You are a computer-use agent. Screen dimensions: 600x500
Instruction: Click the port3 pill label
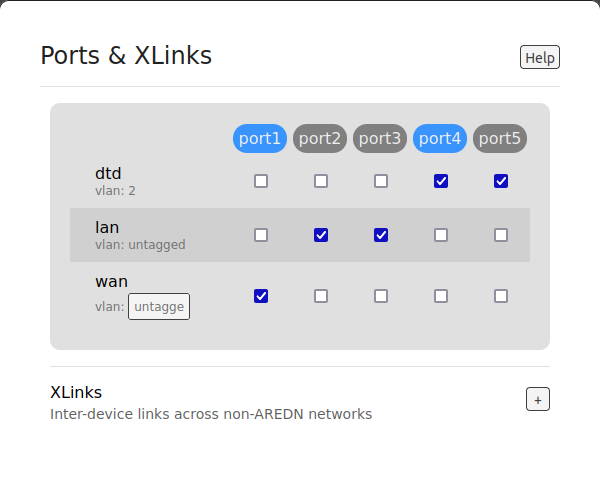pyautogui.click(x=380, y=138)
